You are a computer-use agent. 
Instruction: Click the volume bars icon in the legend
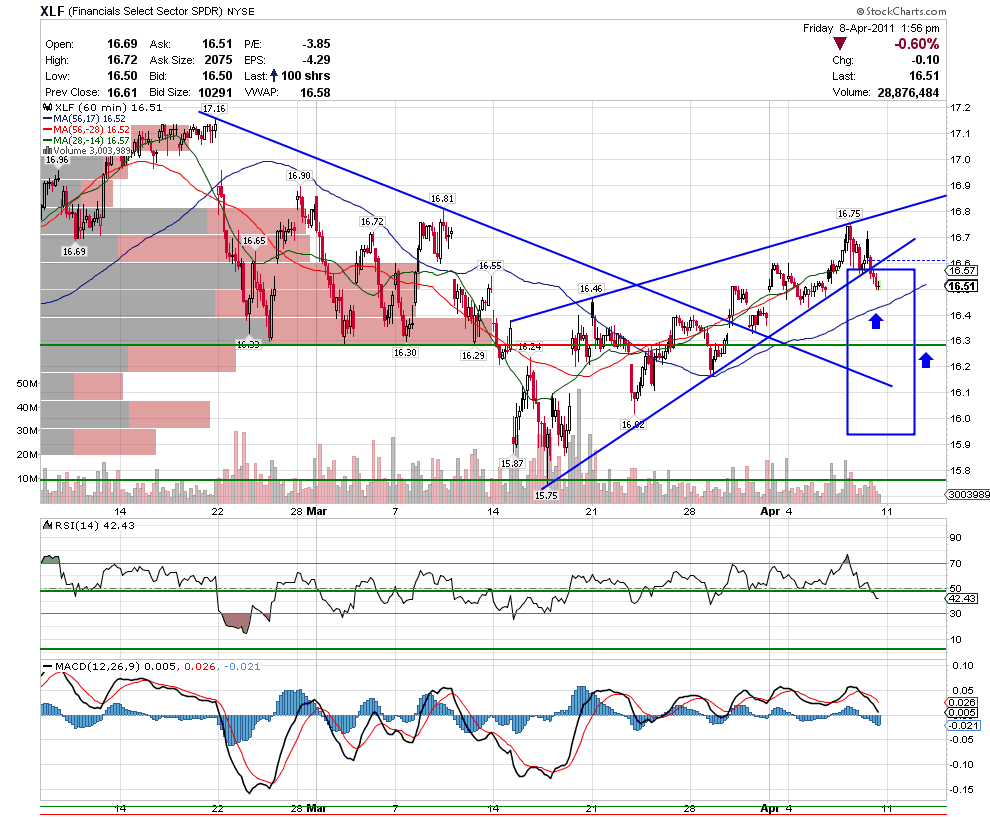pyautogui.click(x=47, y=151)
